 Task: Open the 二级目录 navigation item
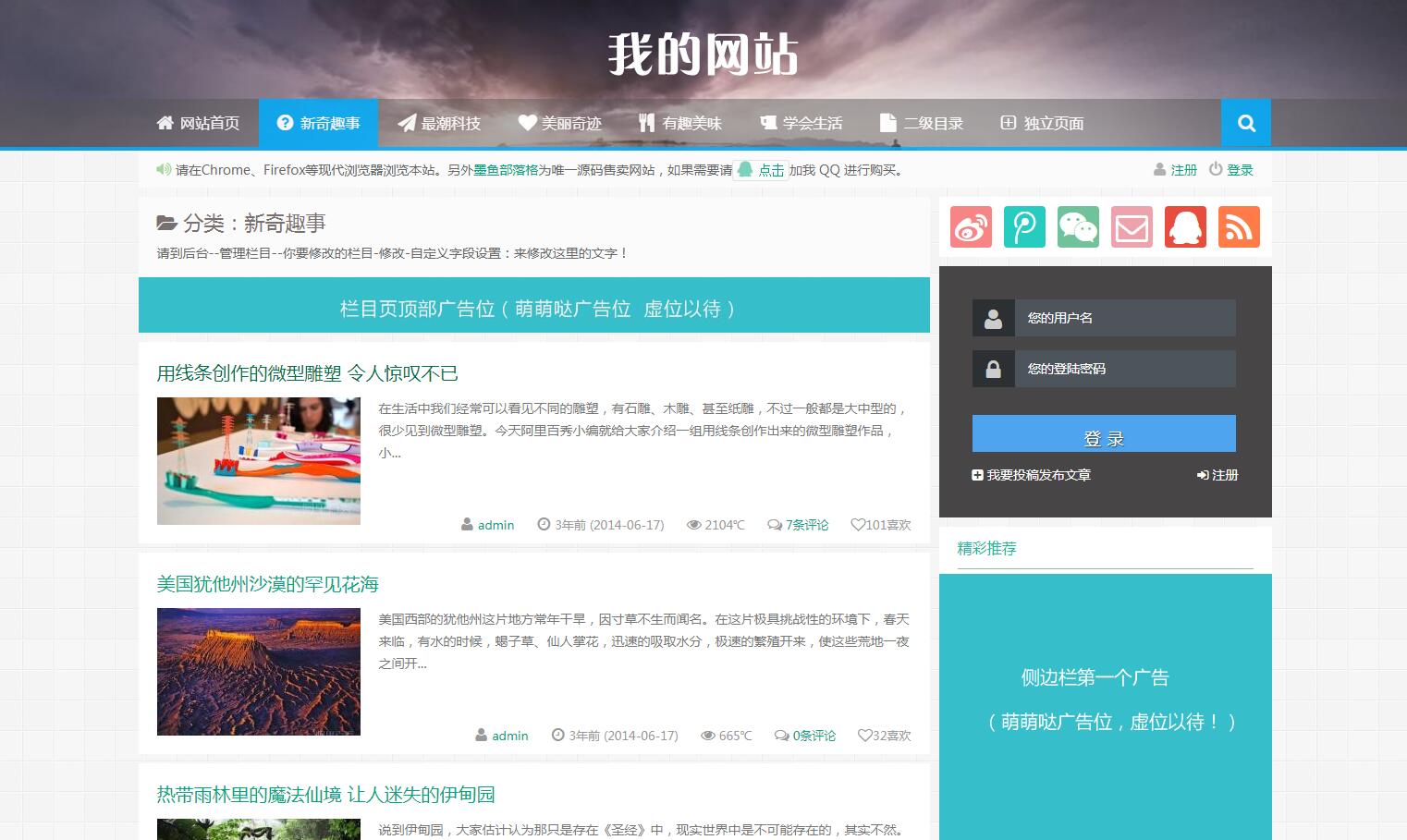tap(922, 123)
